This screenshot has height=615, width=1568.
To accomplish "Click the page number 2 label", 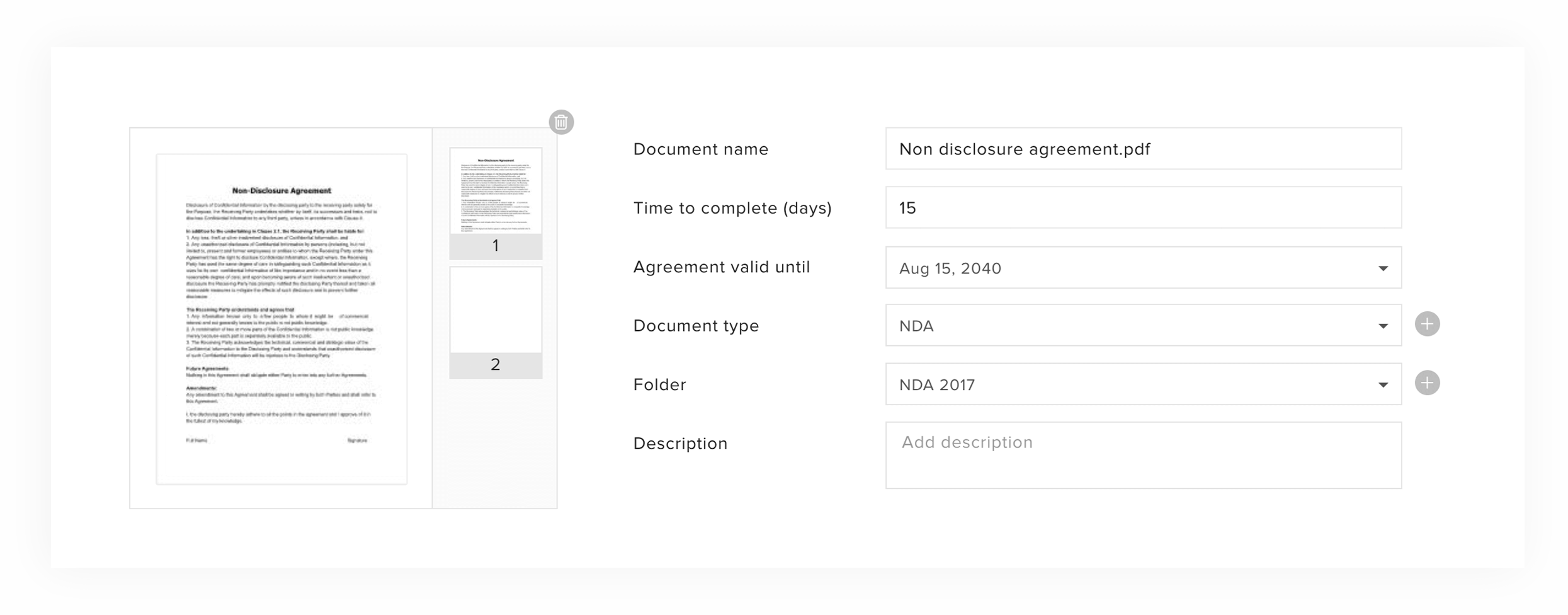I will 496,365.
